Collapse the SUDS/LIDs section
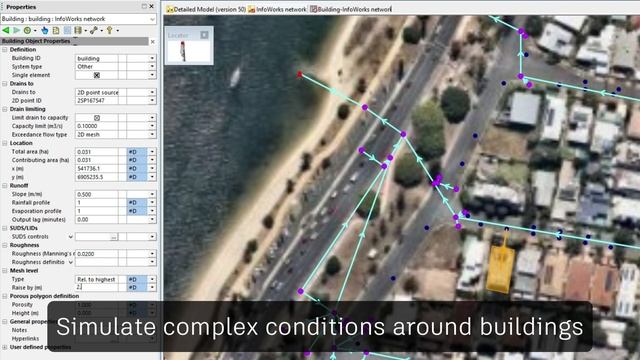Image resolution: width=640 pixels, height=360 pixels. point(5,228)
